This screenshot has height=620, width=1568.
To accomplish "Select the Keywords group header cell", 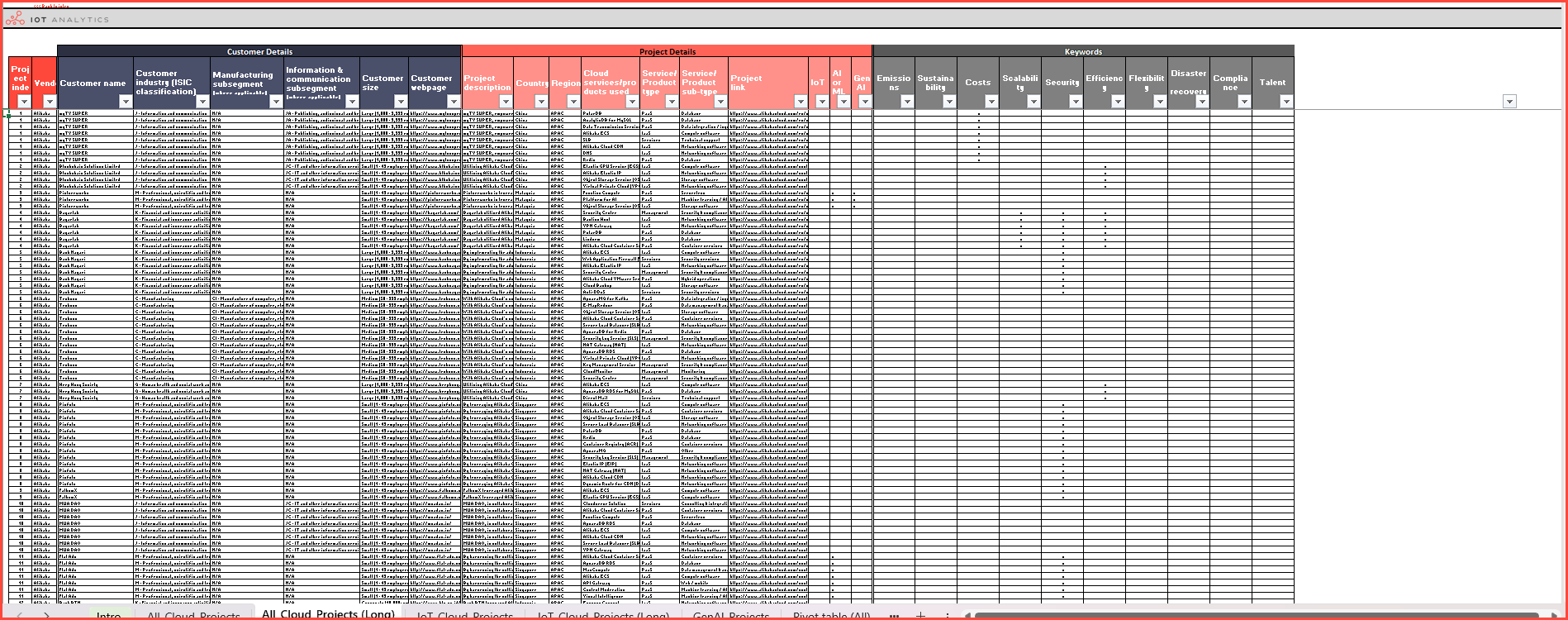I will 1082,51.
